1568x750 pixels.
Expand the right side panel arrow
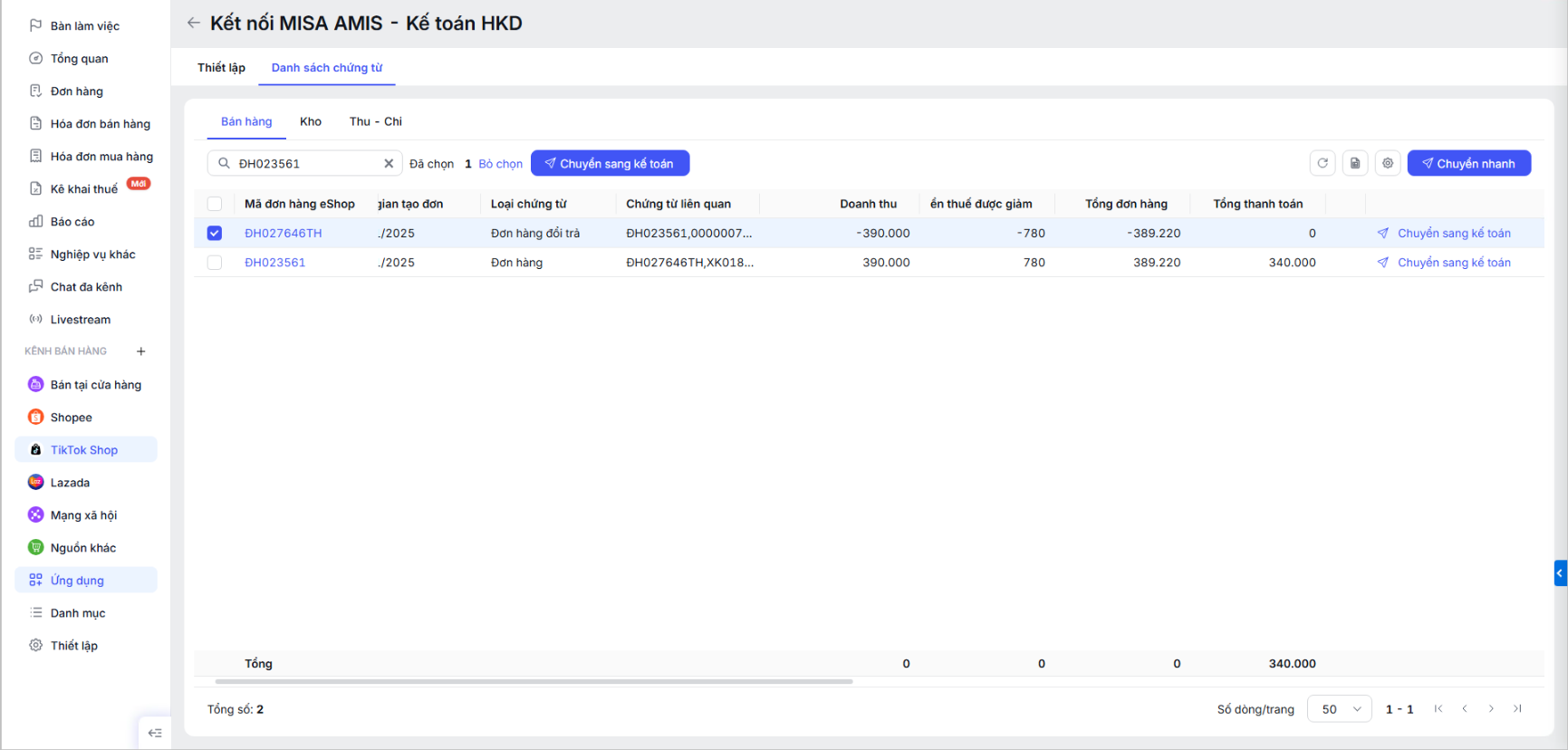coord(1560,573)
